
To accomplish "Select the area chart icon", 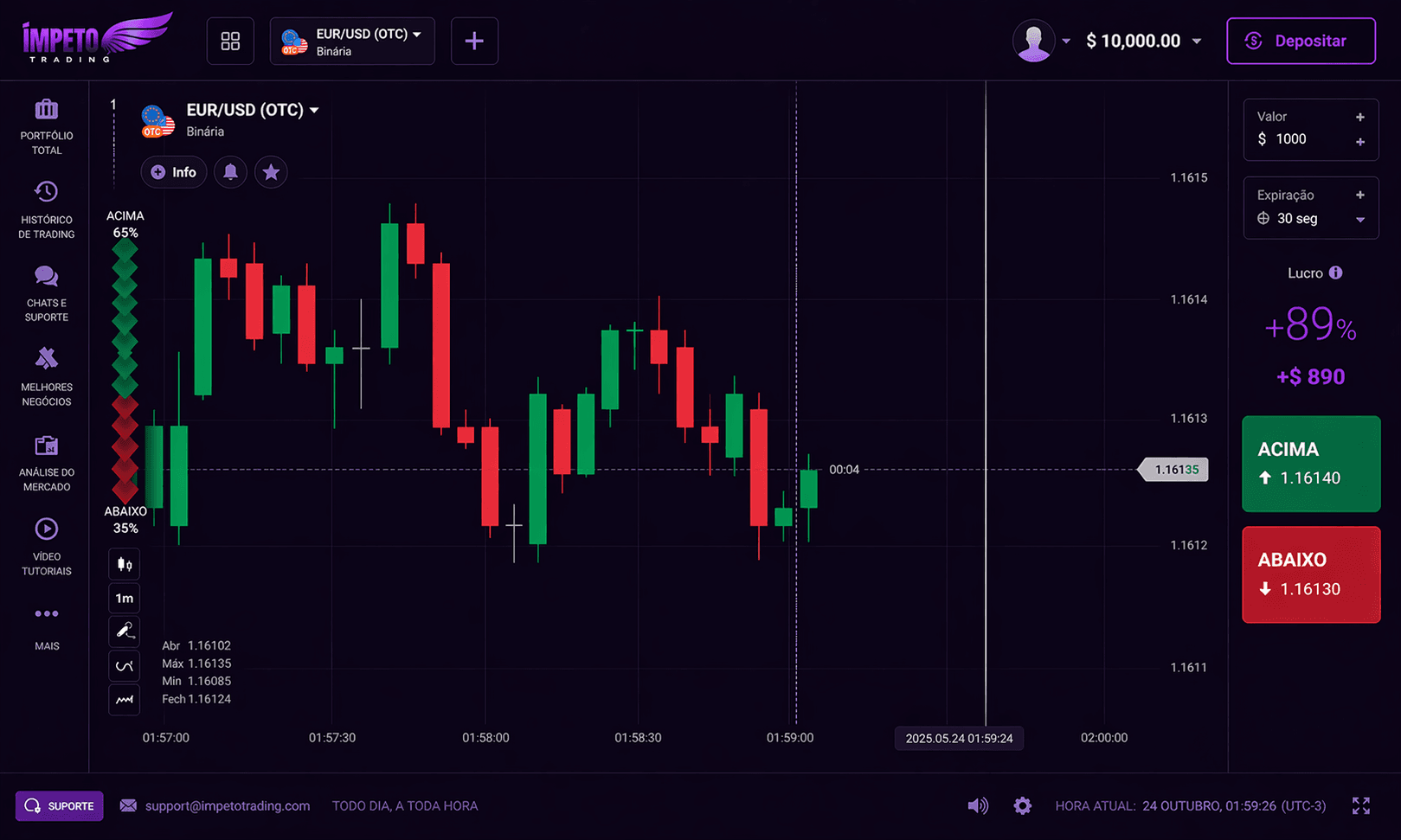I will [x=124, y=699].
